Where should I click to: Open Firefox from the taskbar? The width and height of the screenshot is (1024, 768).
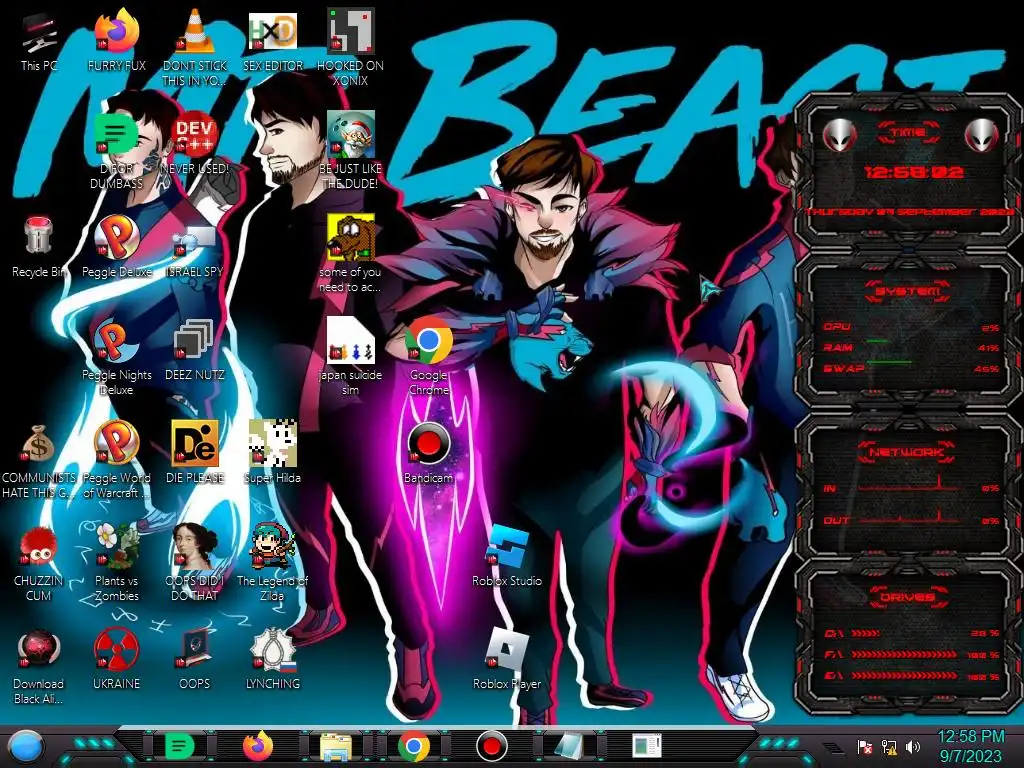[x=258, y=746]
